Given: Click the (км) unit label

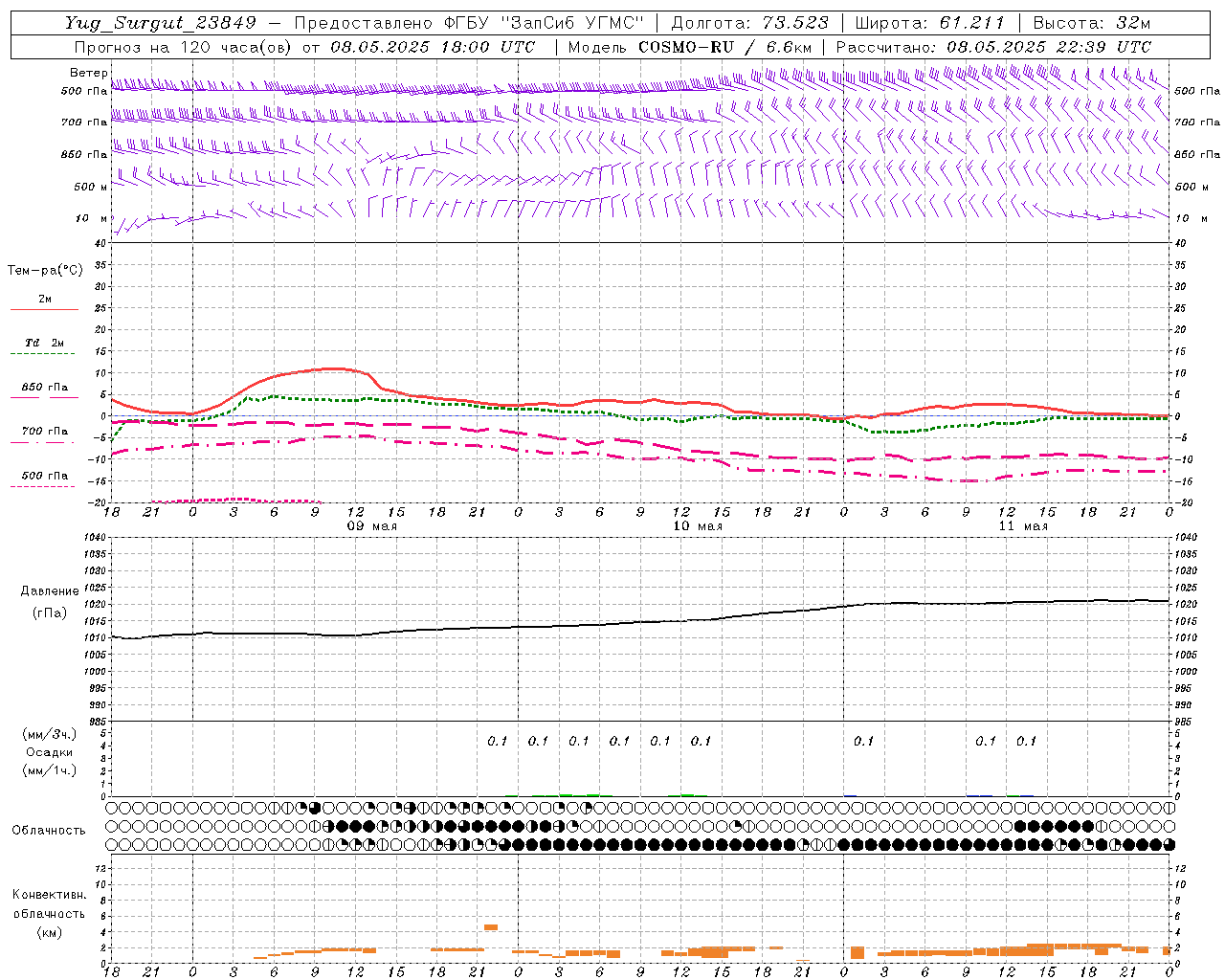Looking at the screenshot, I should pyautogui.click(x=50, y=932).
